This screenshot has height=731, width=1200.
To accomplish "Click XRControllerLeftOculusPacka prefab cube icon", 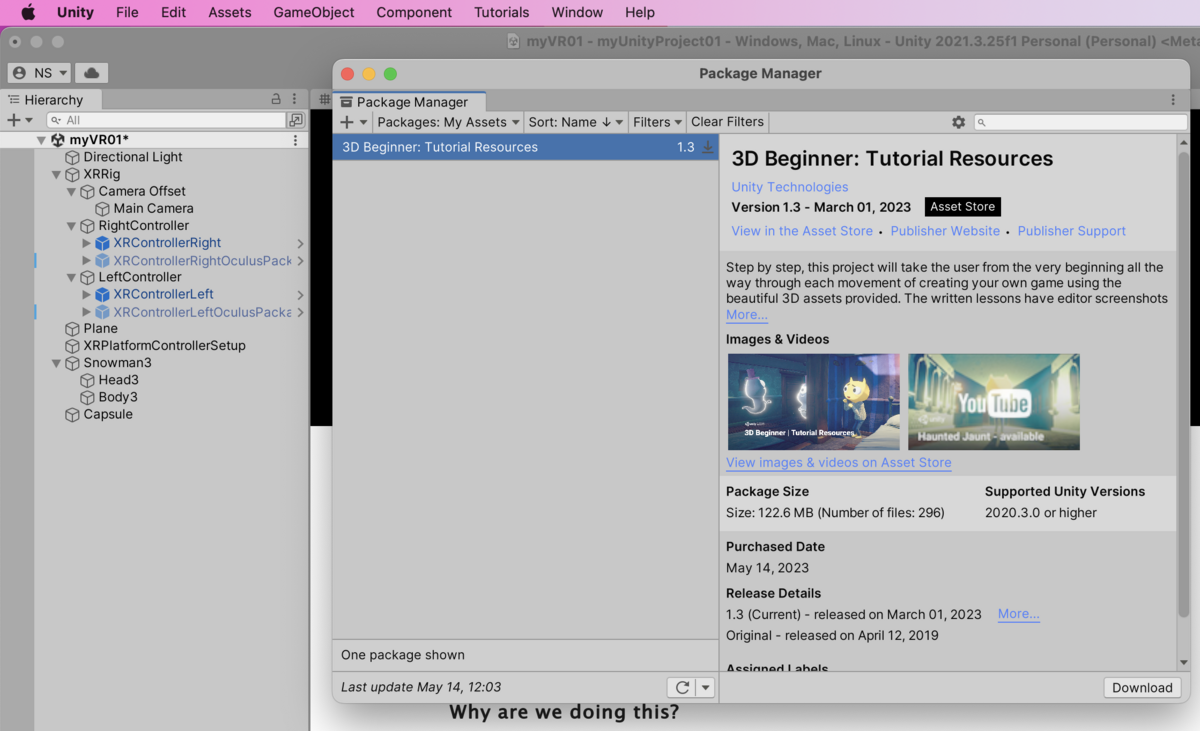I will coord(102,312).
